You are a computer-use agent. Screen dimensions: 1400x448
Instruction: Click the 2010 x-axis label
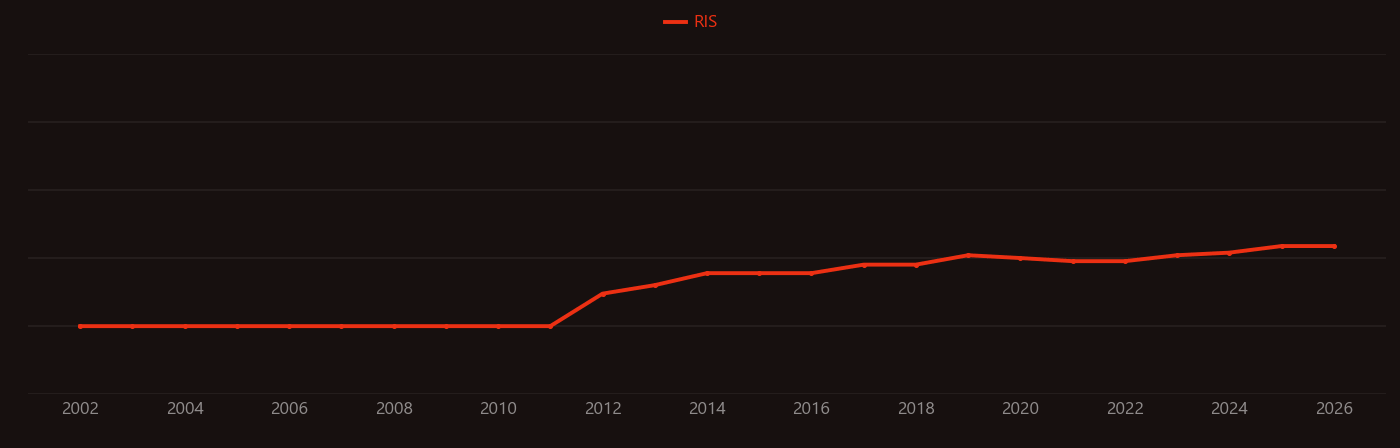(x=498, y=409)
